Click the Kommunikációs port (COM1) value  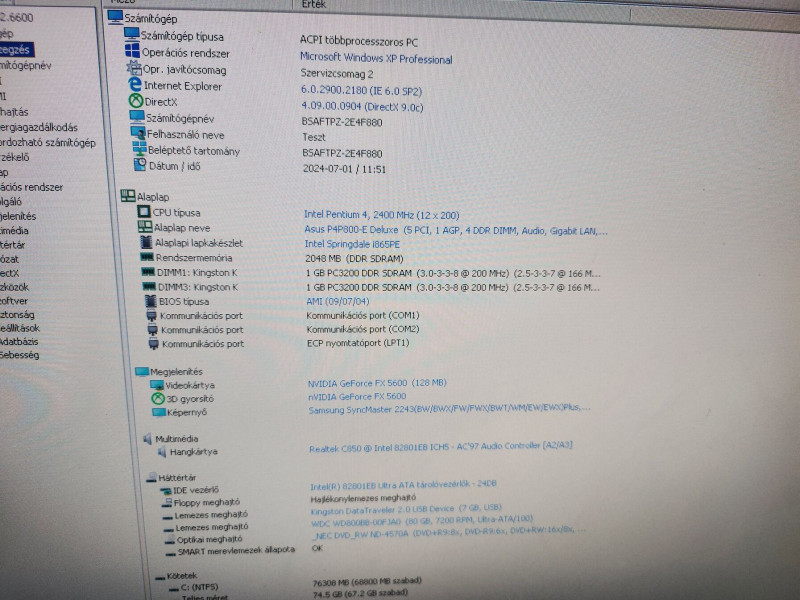(363, 315)
